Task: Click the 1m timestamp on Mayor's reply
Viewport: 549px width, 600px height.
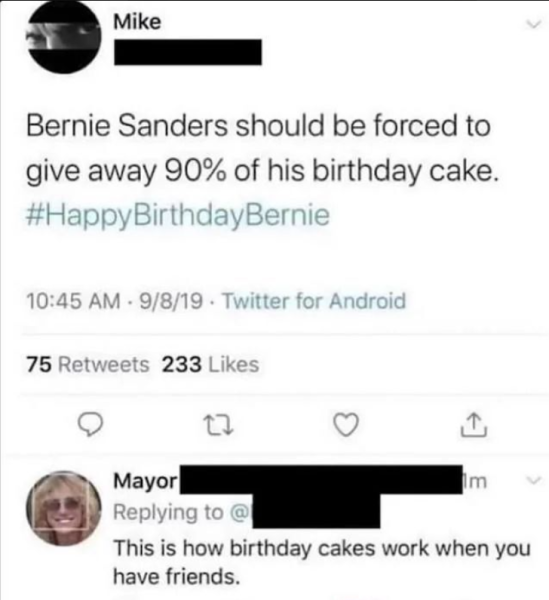Action: coord(476,481)
